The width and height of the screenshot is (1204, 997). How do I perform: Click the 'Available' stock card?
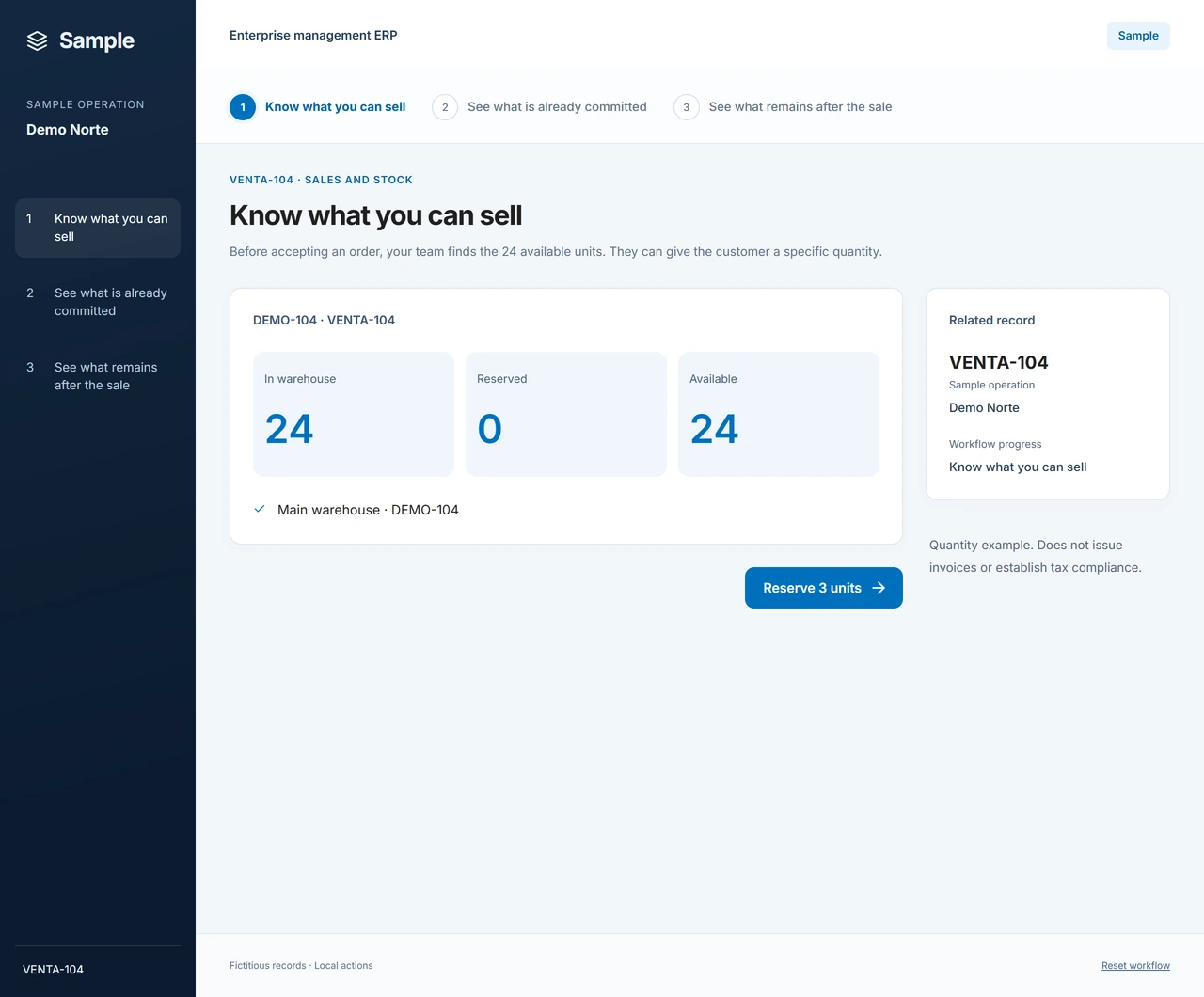[779, 414]
